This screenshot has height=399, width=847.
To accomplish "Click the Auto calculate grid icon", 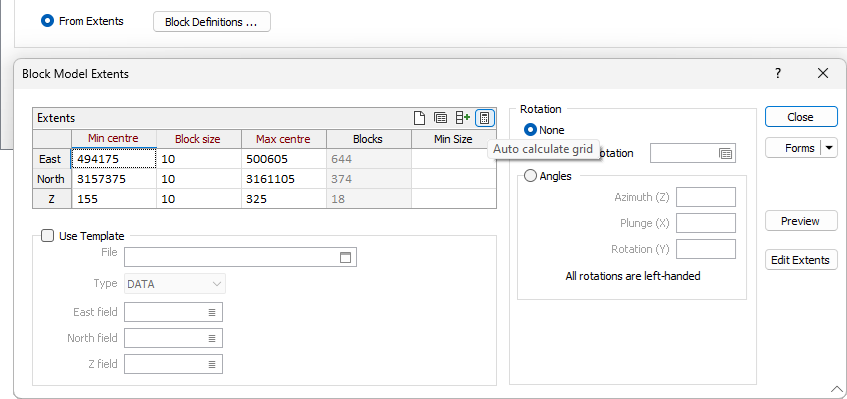I will click(x=485, y=118).
